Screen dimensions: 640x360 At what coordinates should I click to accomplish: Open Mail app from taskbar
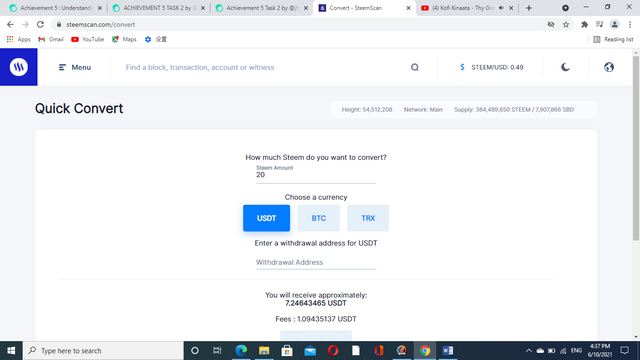tap(310, 351)
